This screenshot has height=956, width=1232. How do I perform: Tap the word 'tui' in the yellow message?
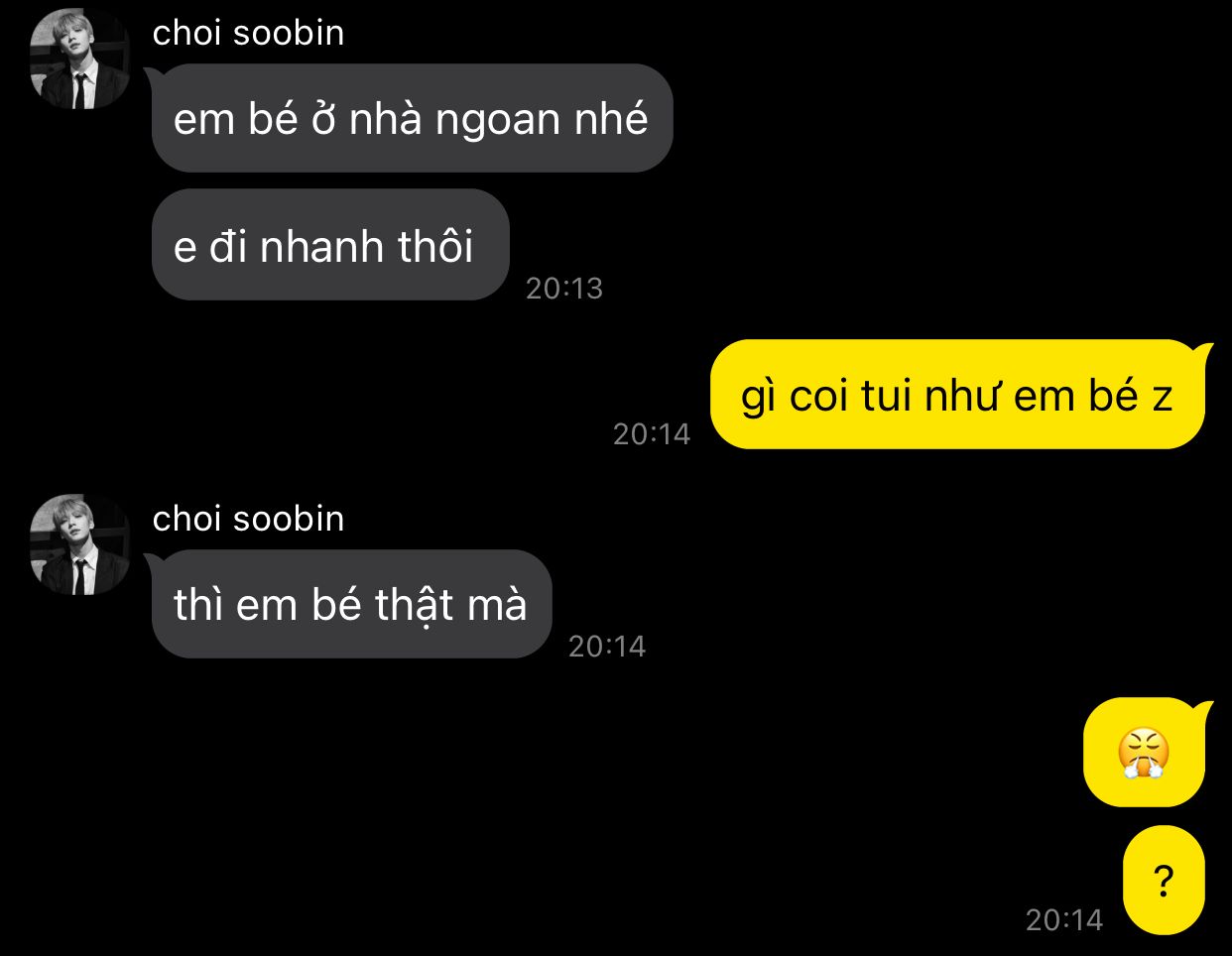[x=888, y=396]
